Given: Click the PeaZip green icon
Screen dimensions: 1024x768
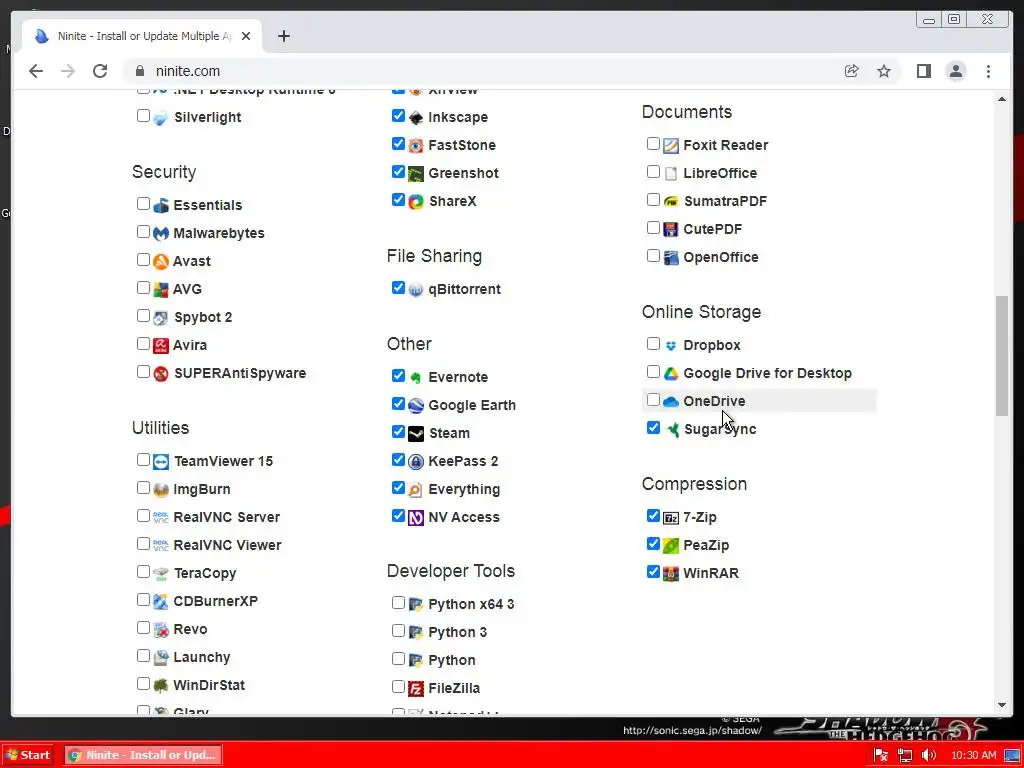Looking at the screenshot, I should pos(671,546).
